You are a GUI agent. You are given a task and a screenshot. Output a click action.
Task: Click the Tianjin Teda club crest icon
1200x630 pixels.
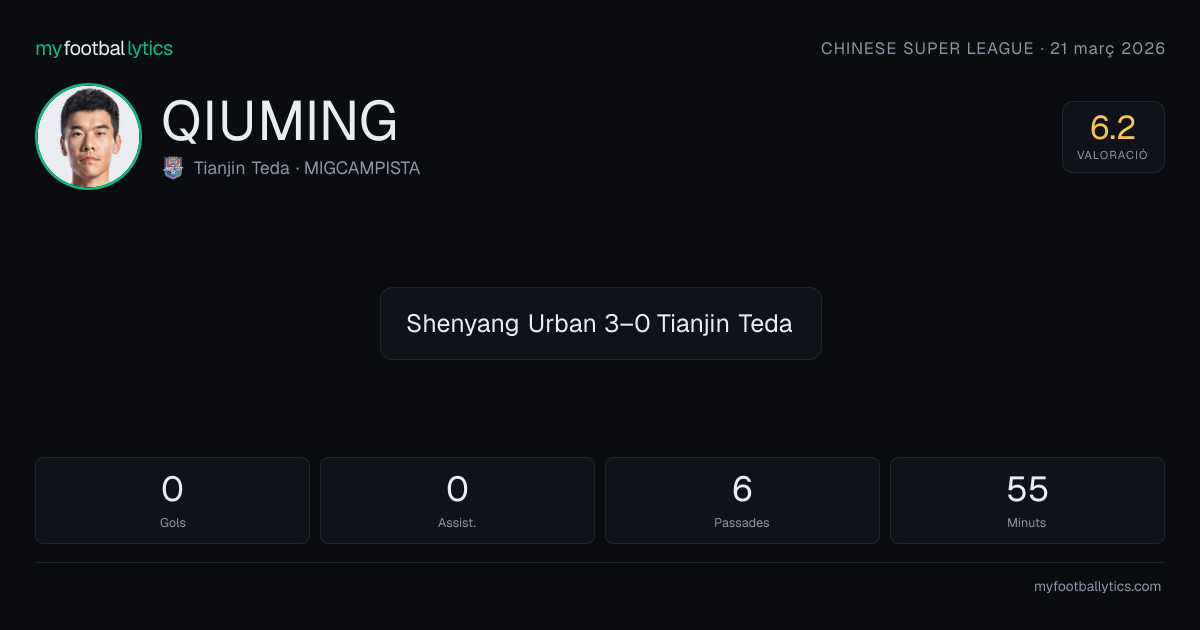coord(173,168)
